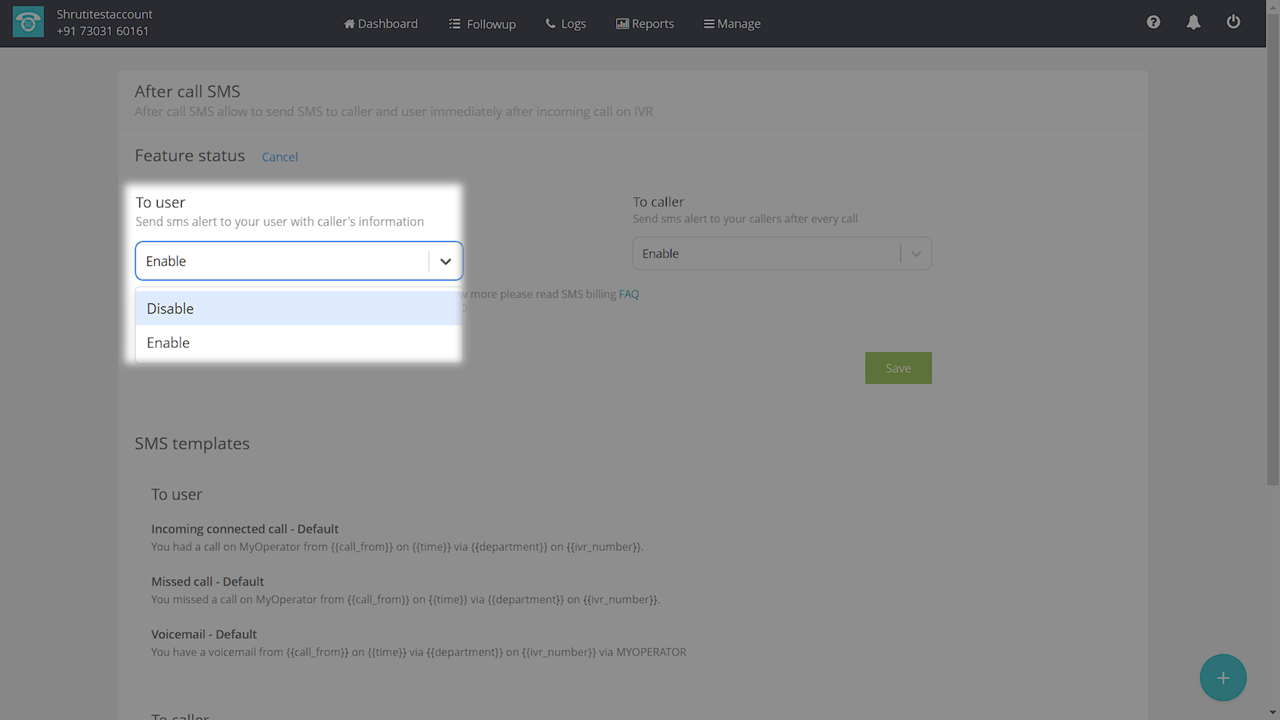Cancel editing feature status

coord(280,157)
